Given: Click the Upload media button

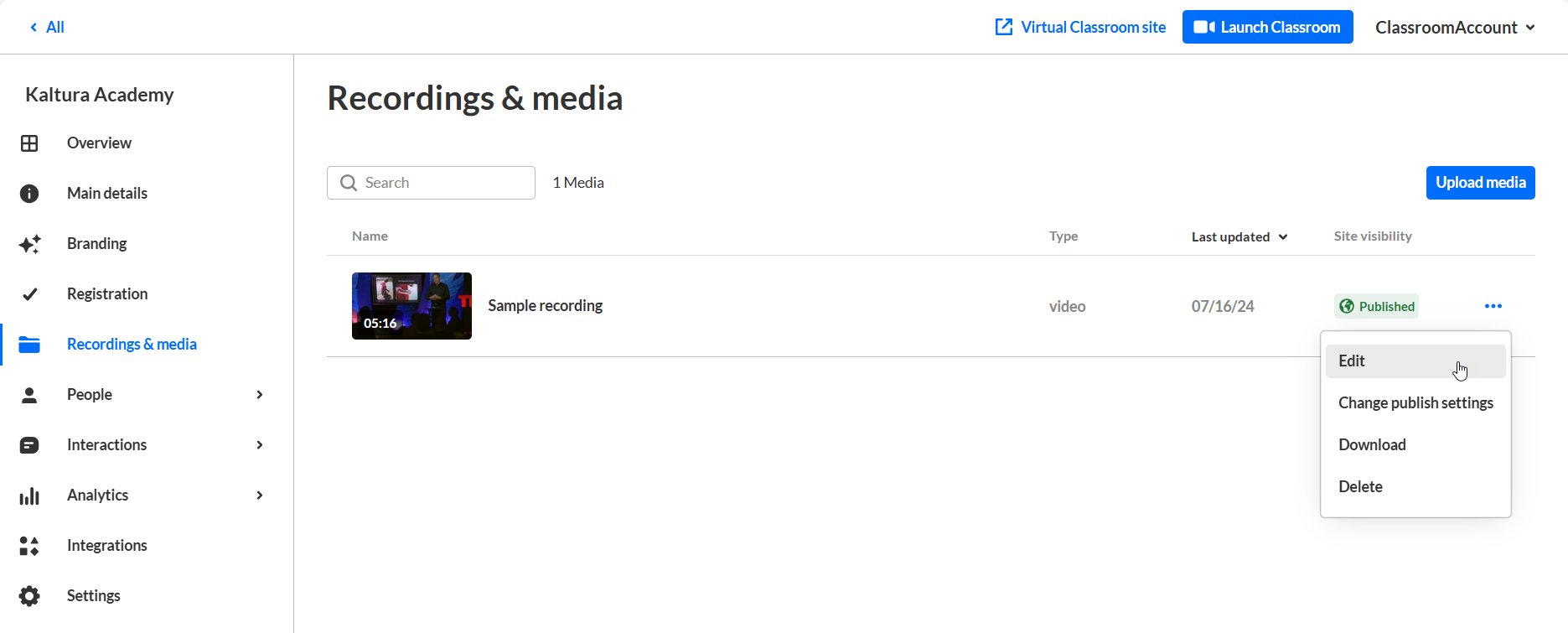Looking at the screenshot, I should (x=1480, y=183).
